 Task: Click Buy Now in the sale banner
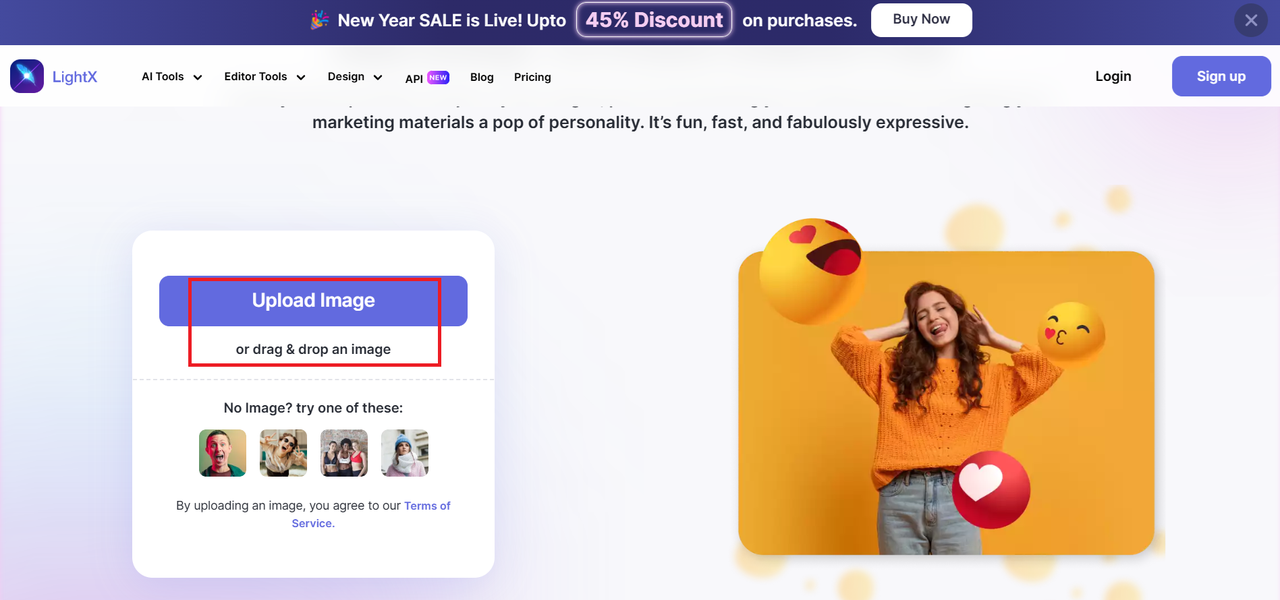coord(921,20)
